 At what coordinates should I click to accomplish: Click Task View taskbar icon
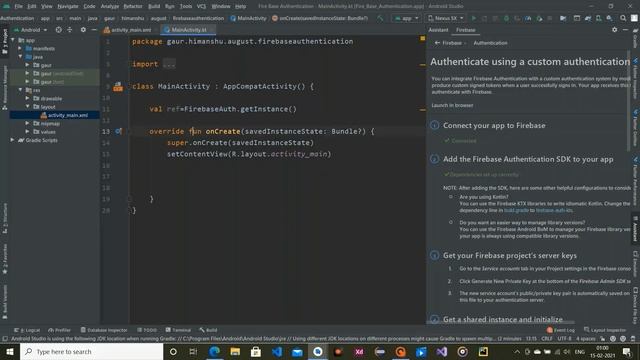coord(193,351)
